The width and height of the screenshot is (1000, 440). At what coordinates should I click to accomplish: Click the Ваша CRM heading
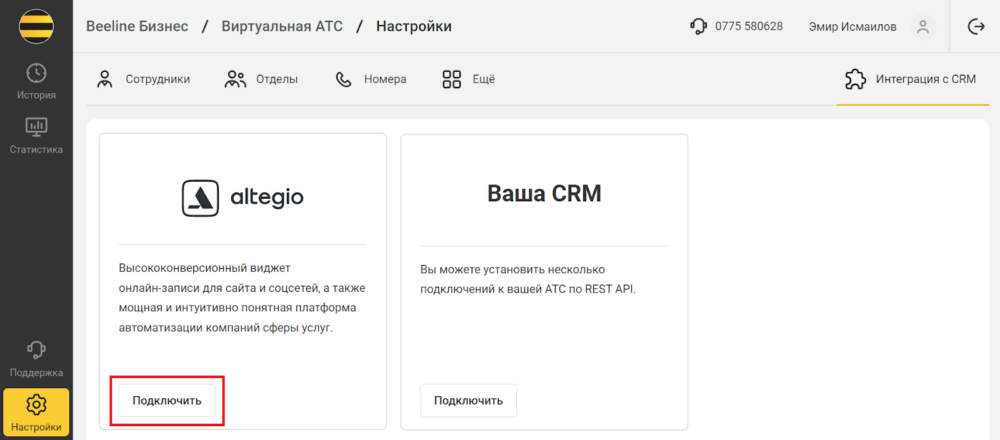point(544,194)
